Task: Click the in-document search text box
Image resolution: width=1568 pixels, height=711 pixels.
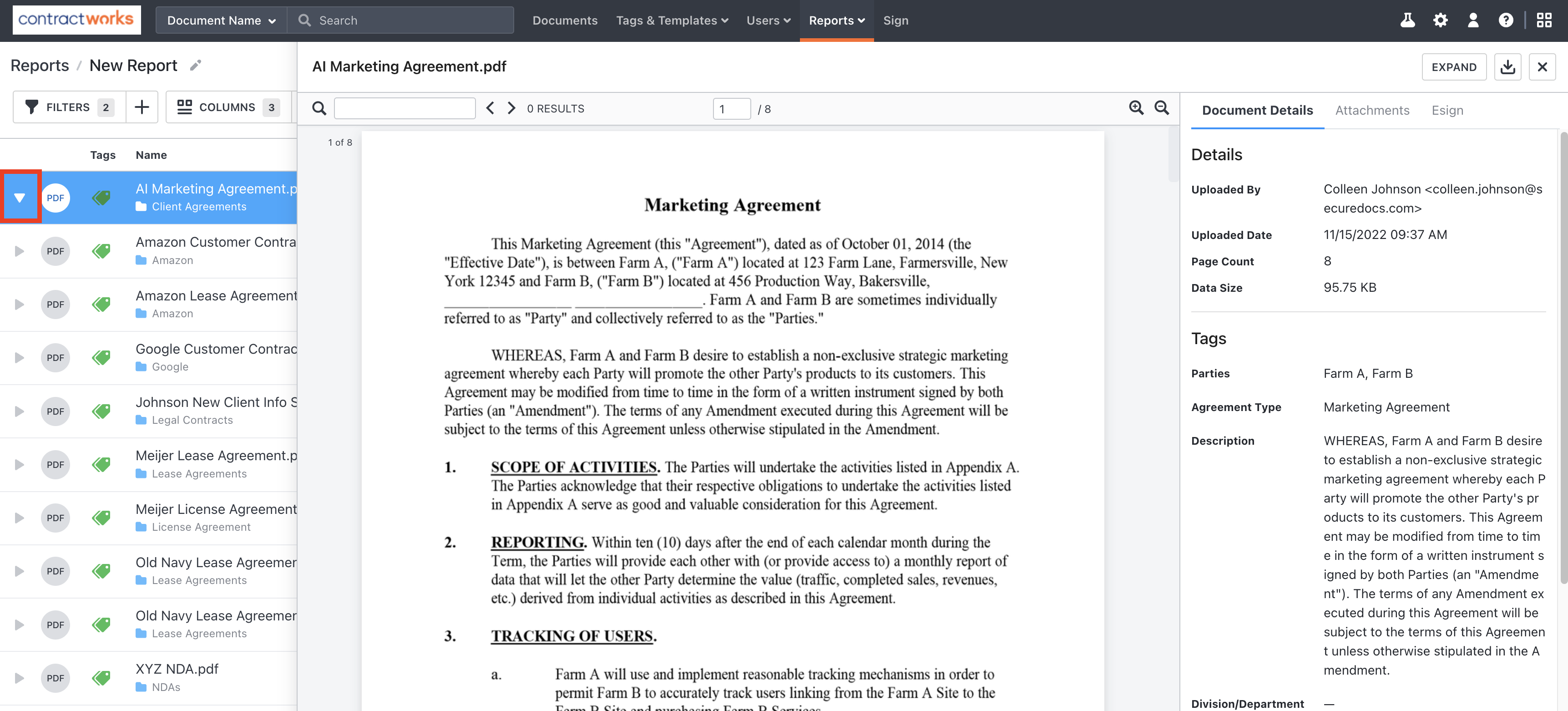Action: pos(405,108)
